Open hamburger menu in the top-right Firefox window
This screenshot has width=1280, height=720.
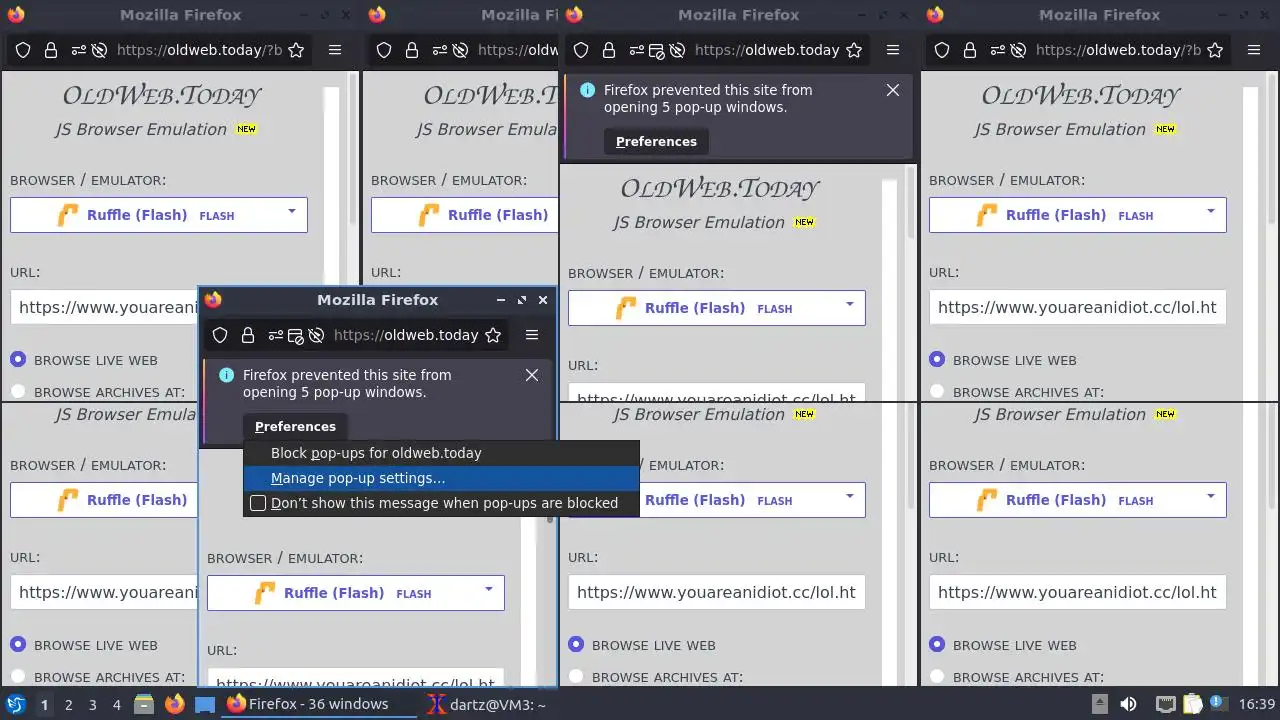[x=1254, y=50]
